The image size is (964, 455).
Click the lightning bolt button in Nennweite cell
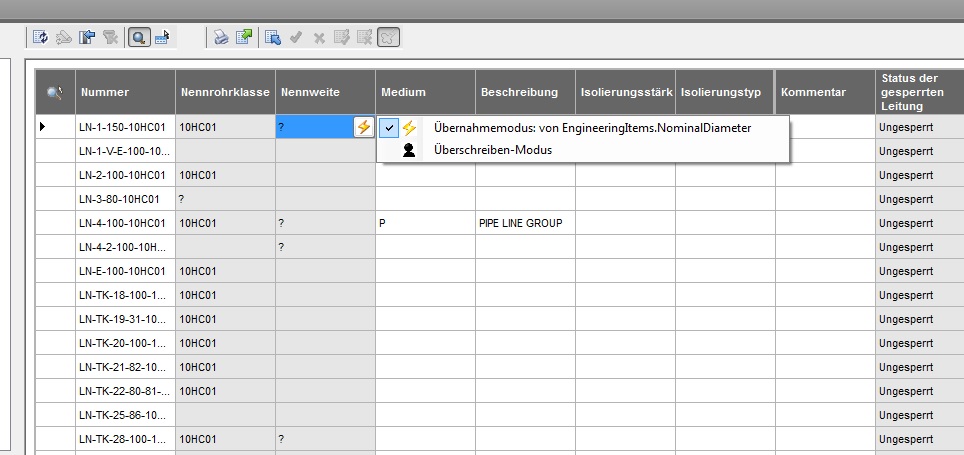pos(364,127)
